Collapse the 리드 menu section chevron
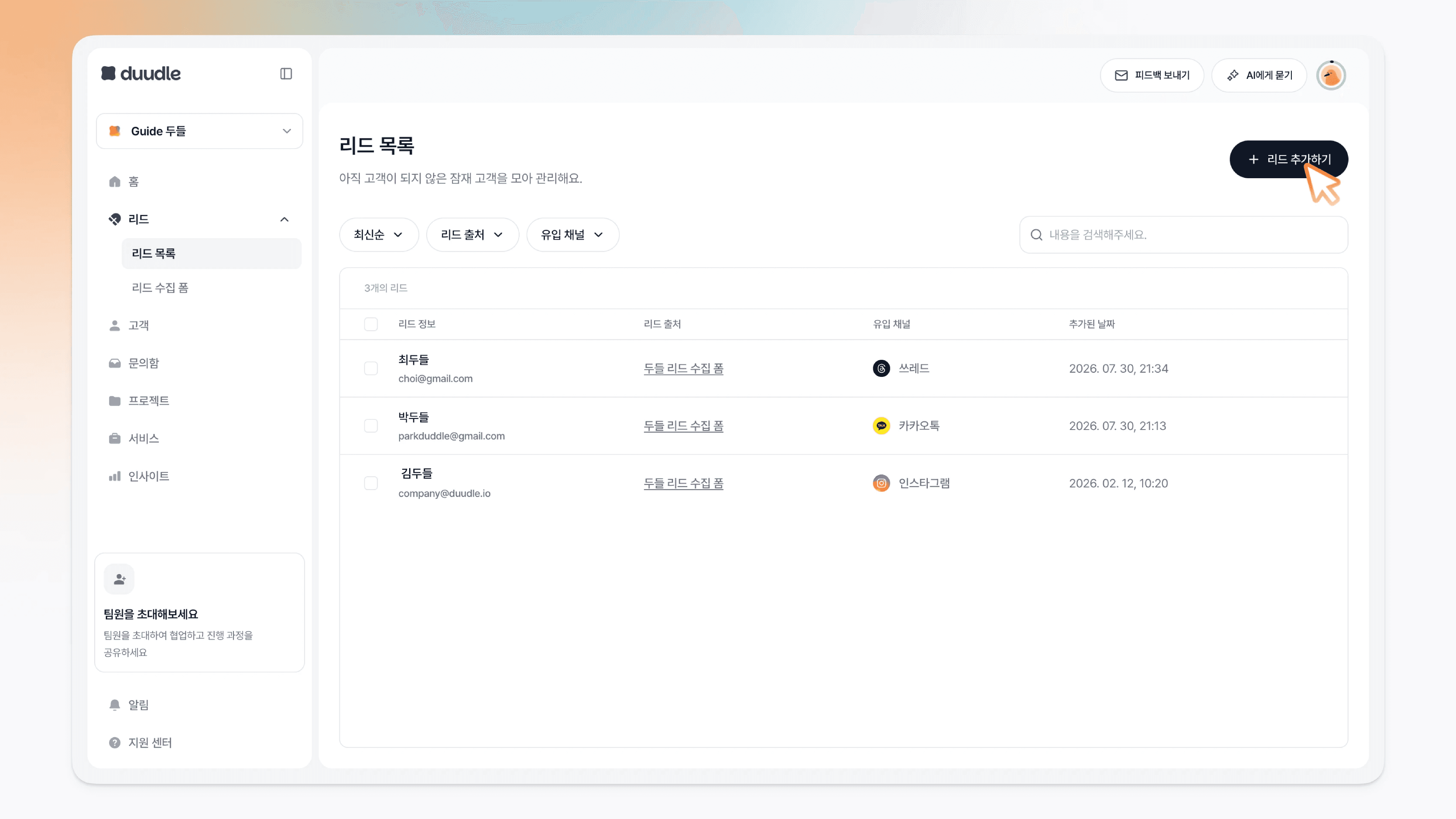Viewport: 1456px width, 819px height. [x=284, y=219]
